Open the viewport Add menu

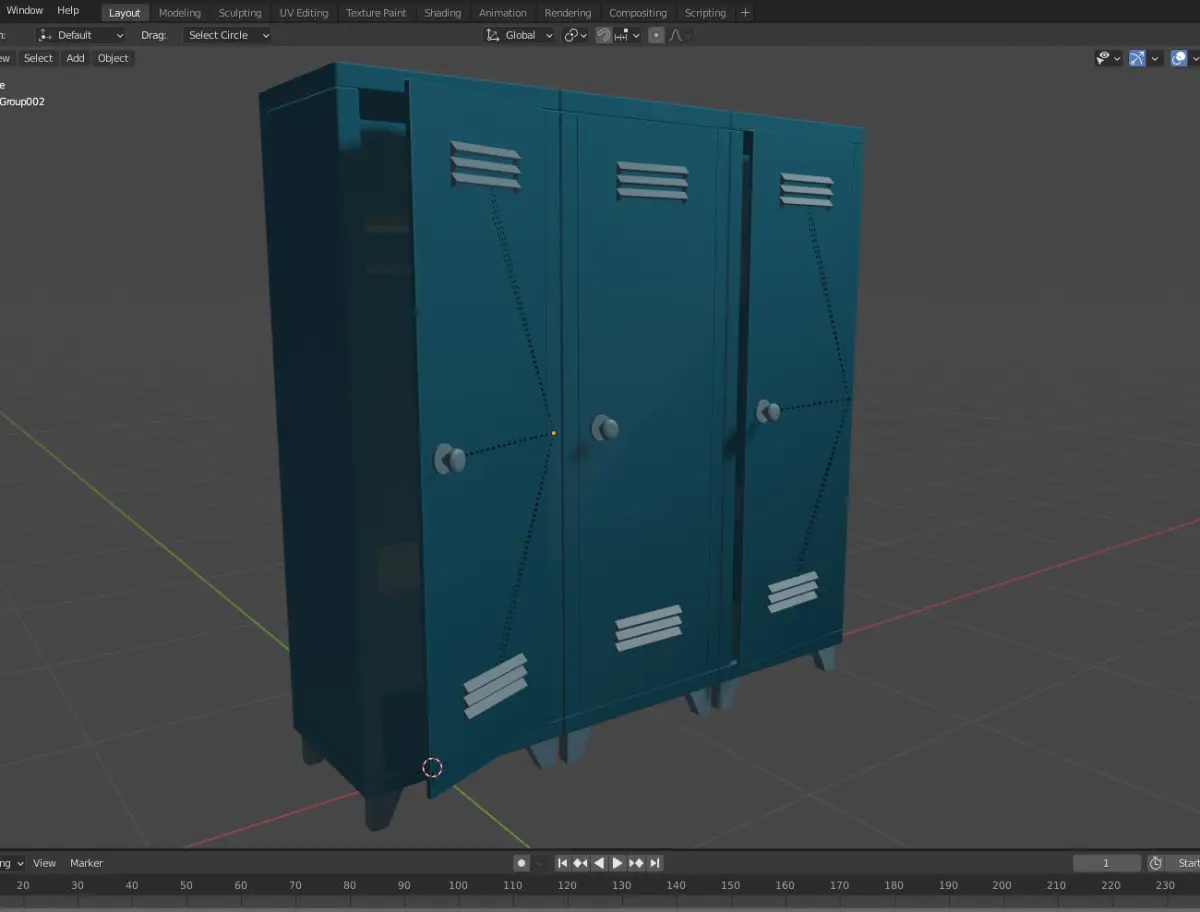75,58
